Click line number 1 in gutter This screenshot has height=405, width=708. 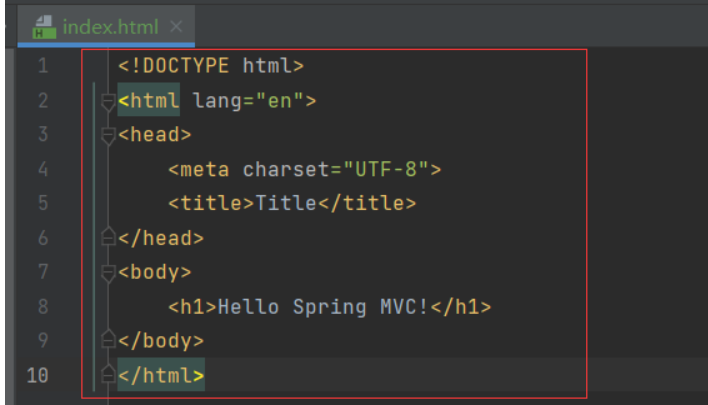pyautogui.click(x=43, y=66)
